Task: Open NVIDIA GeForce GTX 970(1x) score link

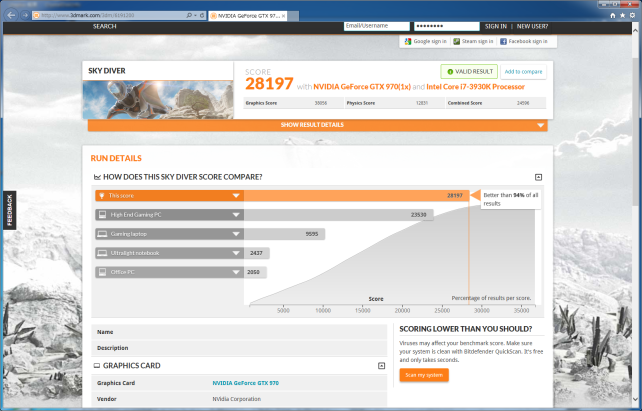Action: (362, 87)
